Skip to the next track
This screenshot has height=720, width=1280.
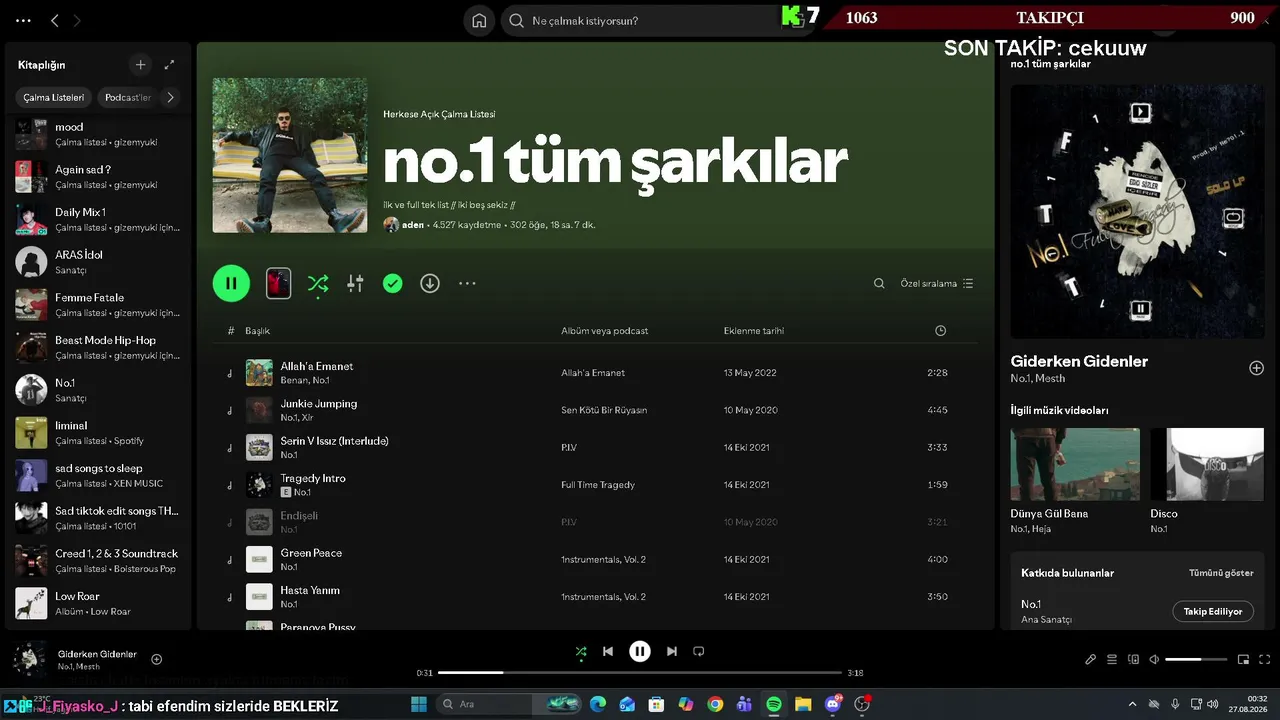tap(672, 652)
